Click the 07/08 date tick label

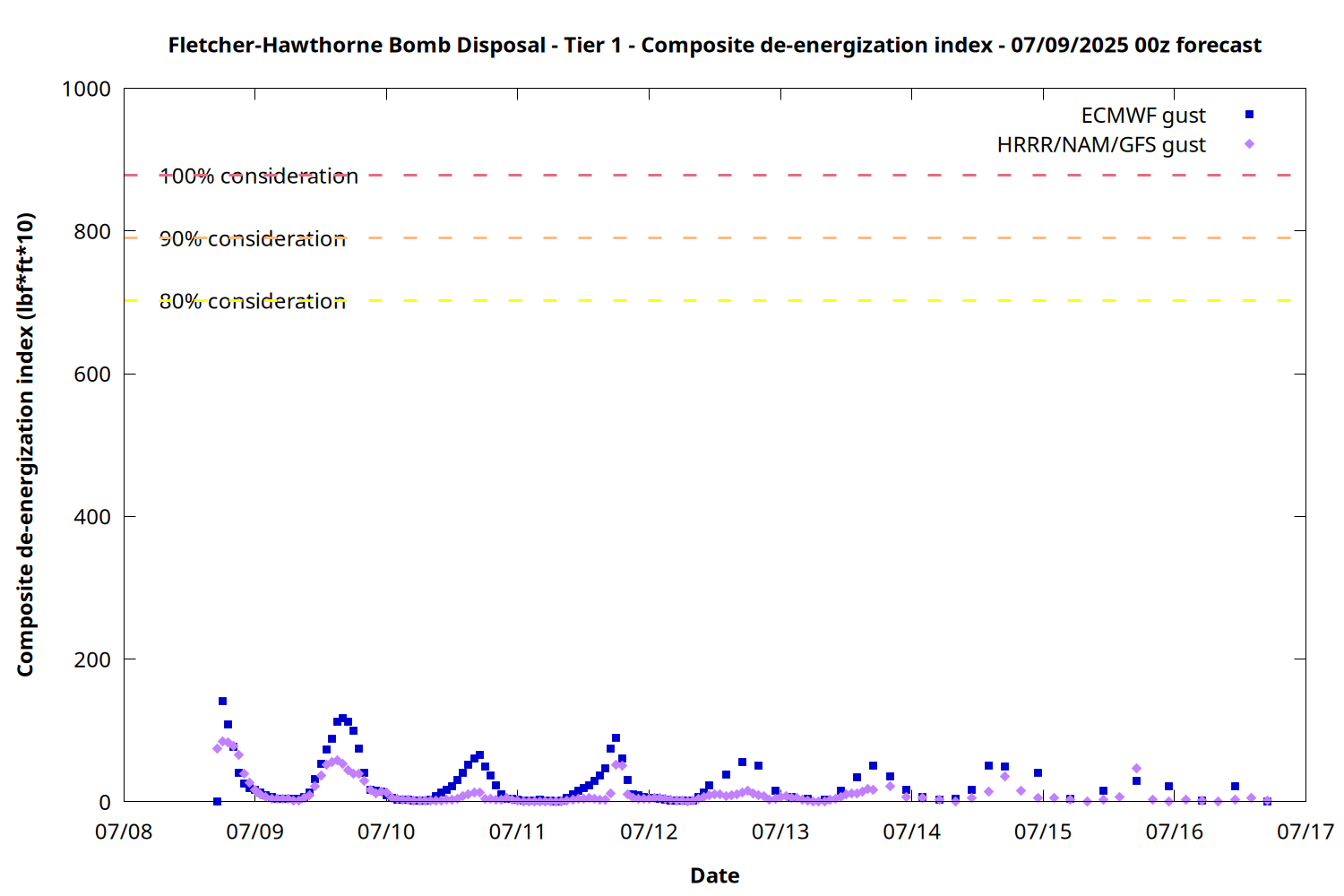click(x=124, y=831)
